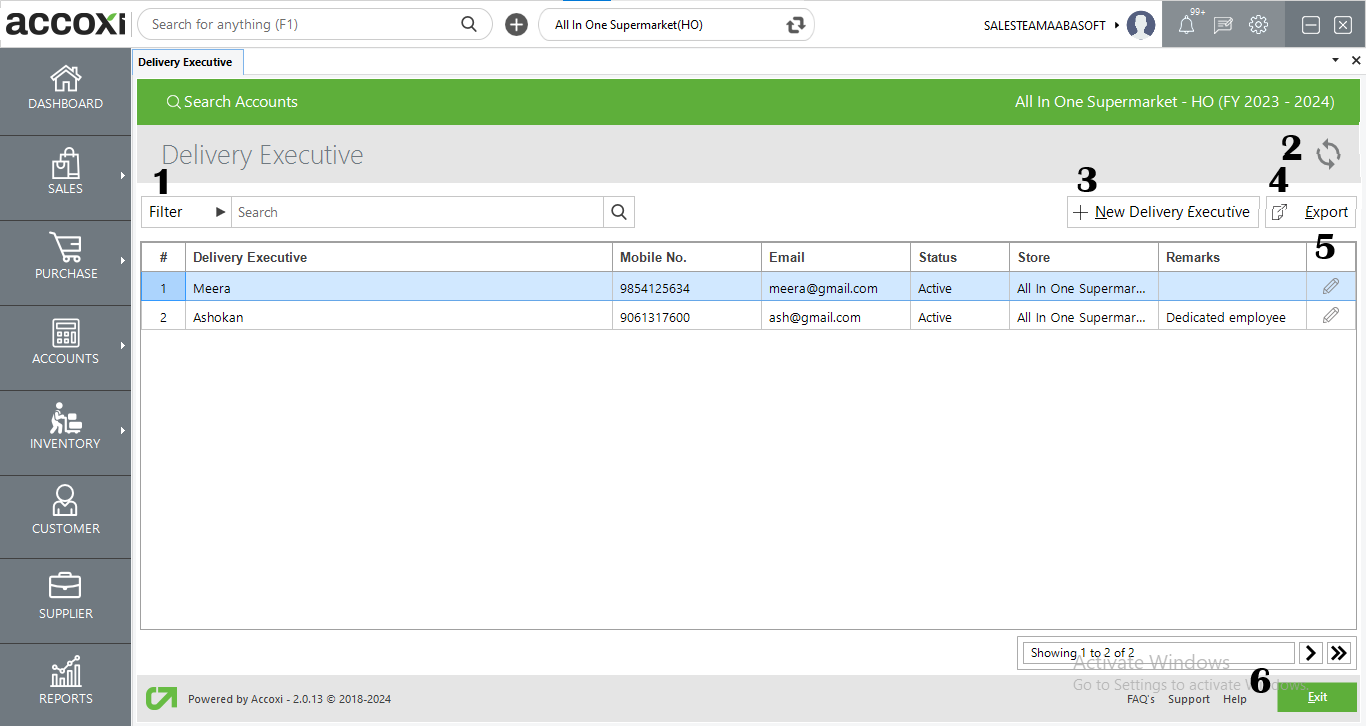Open the messages chat icon in top bar

(1222, 25)
